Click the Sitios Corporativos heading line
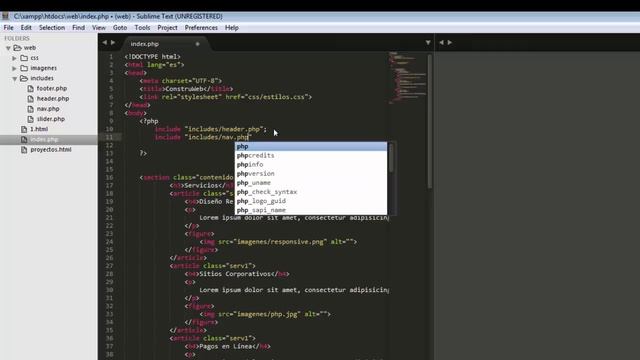The height and width of the screenshot is (360, 640). (237, 274)
